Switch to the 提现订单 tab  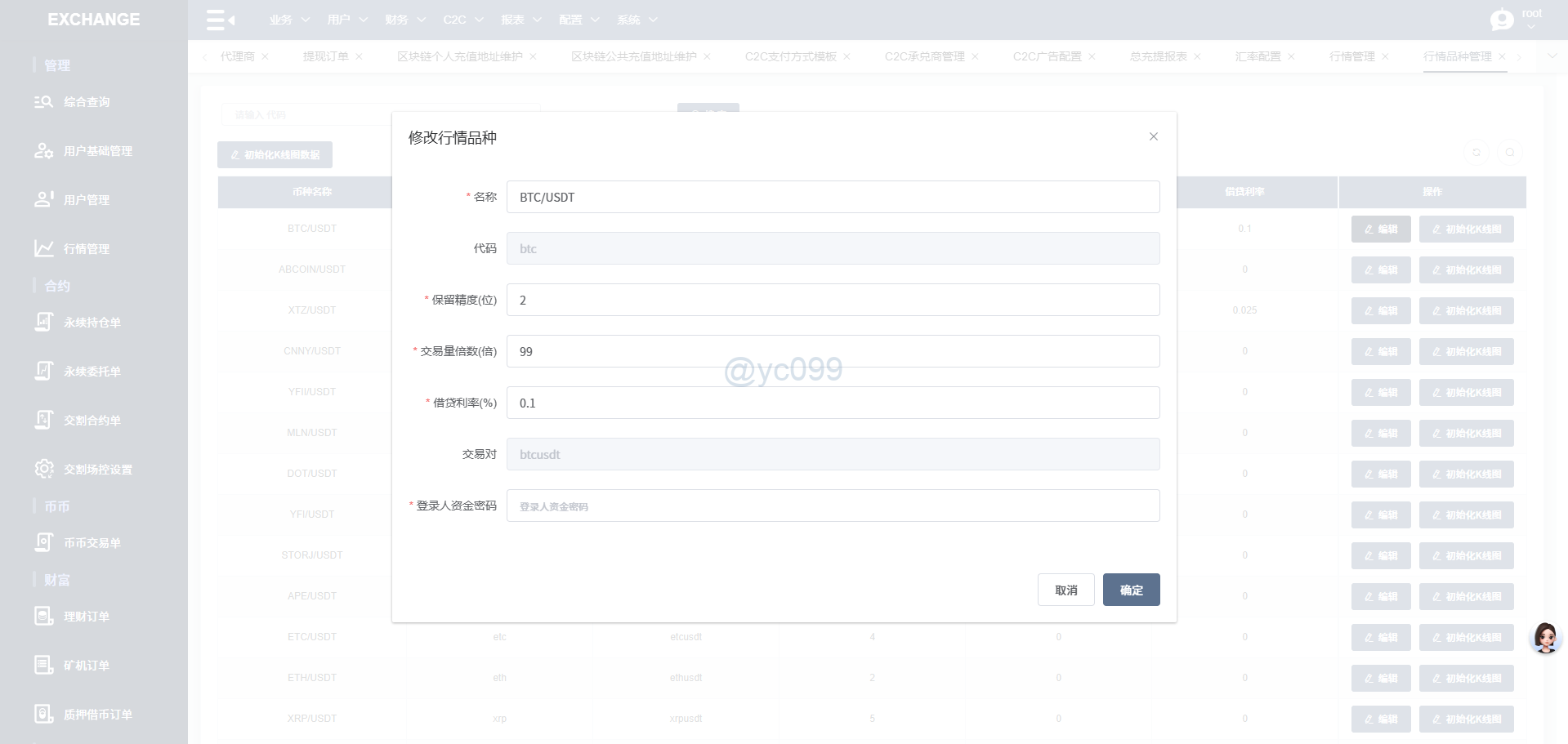325,56
